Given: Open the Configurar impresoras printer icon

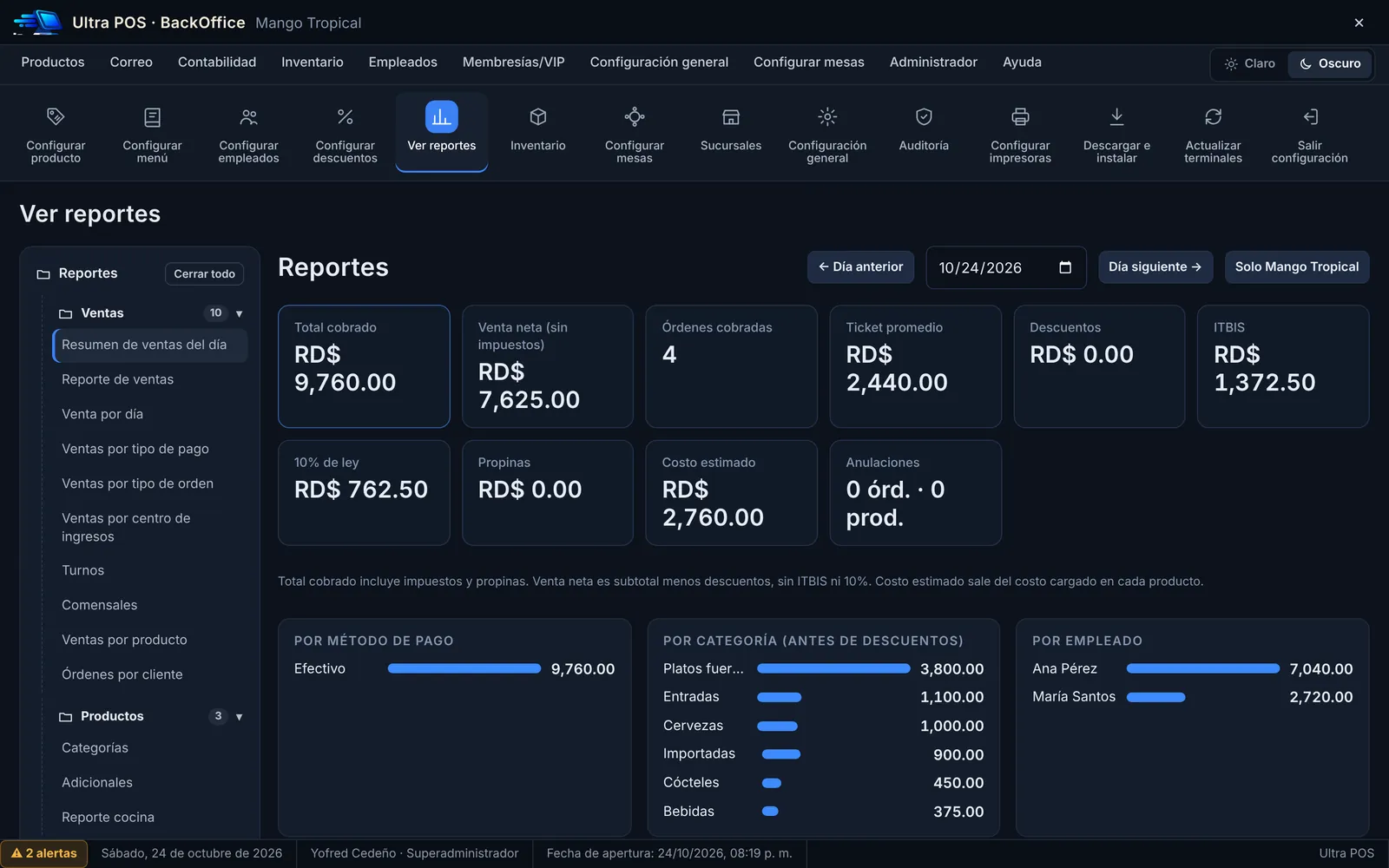Looking at the screenshot, I should pos(1020,116).
